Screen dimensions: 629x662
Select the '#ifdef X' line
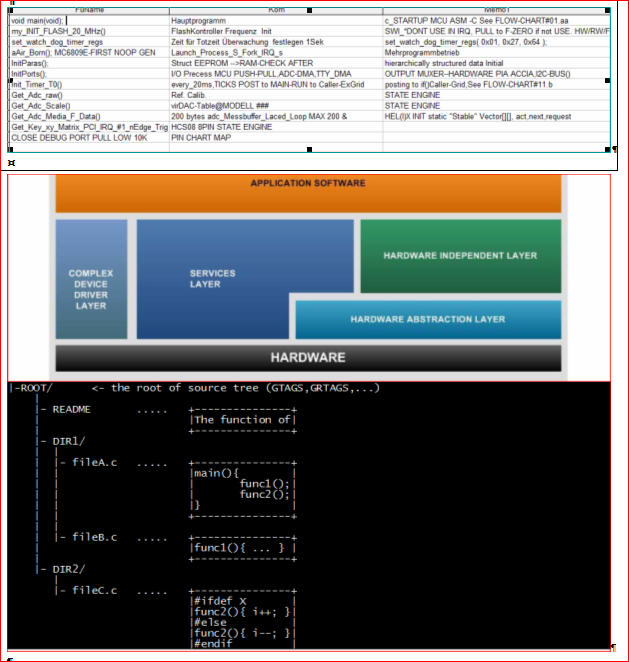tap(220, 601)
